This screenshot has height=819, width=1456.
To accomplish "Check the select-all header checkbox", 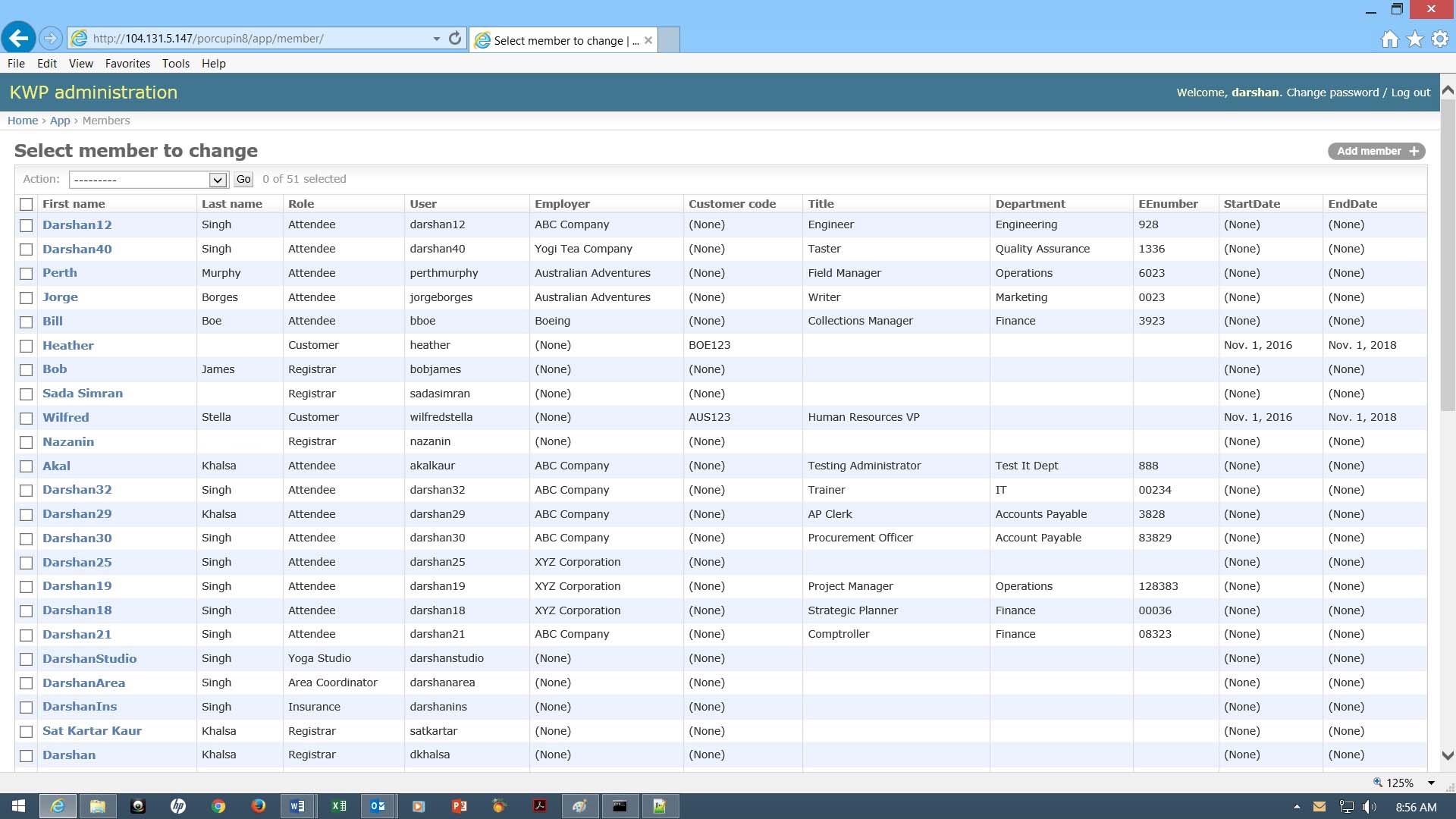I will click(27, 204).
